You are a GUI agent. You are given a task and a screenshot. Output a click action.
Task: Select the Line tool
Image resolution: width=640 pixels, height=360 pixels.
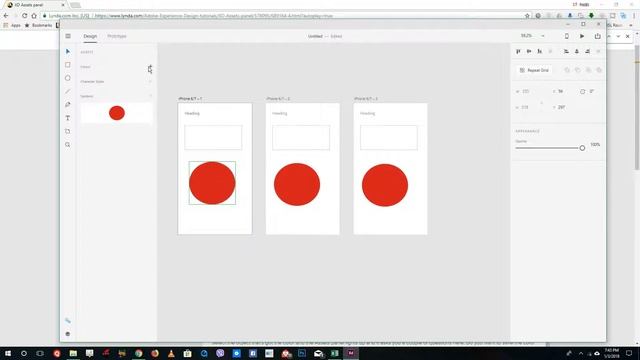(68, 91)
